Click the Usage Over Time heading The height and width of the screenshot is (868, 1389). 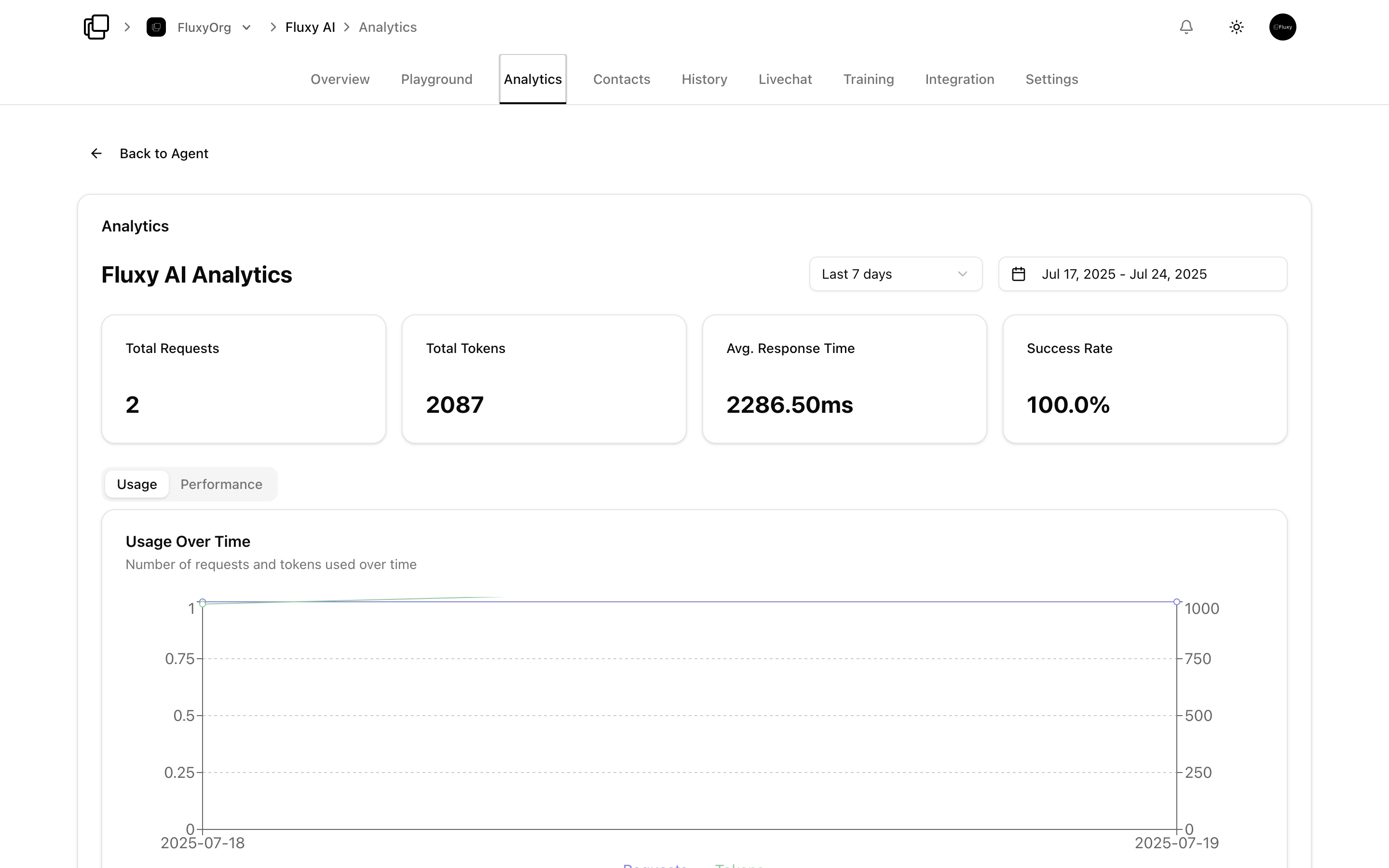[x=188, y=542]
